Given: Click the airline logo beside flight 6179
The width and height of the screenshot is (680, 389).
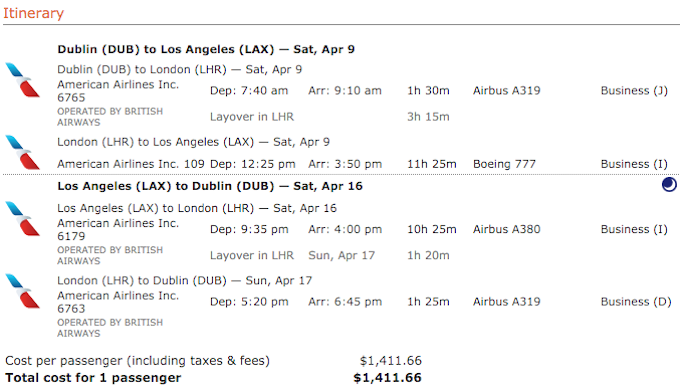Looking at the screenshot, I should [23, 219].
